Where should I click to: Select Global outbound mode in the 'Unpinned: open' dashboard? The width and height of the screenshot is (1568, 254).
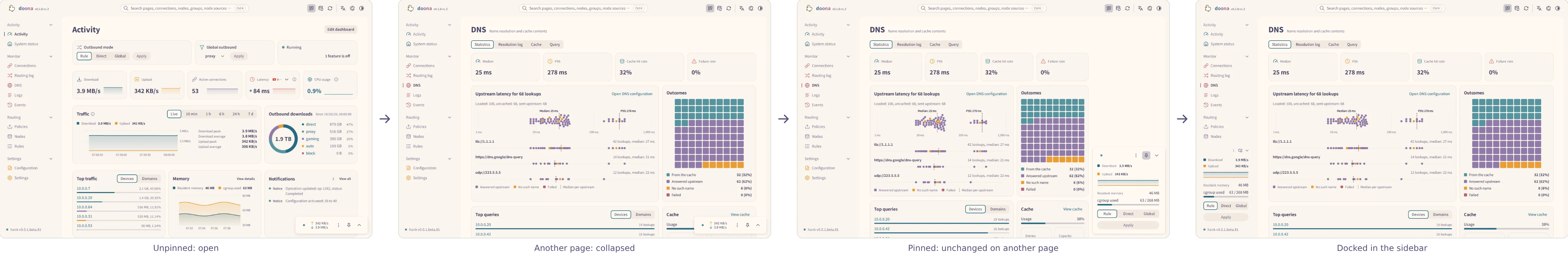(121, 56)
